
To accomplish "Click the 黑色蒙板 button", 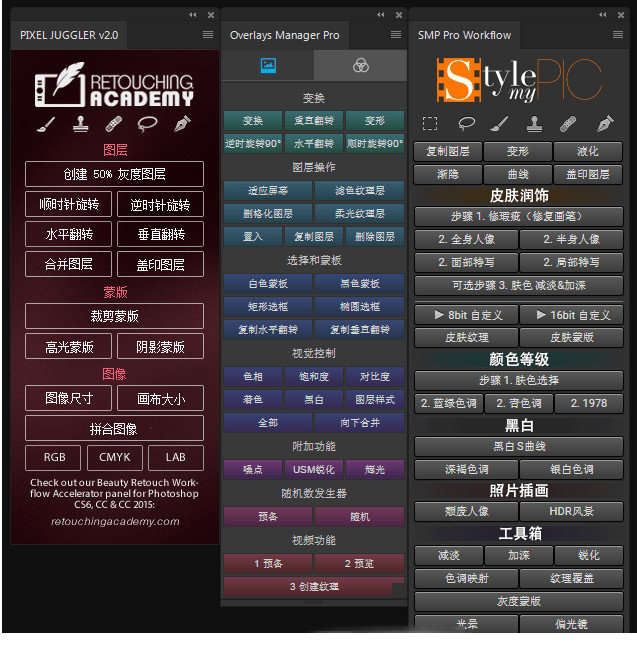I will [x=360, y=284].
